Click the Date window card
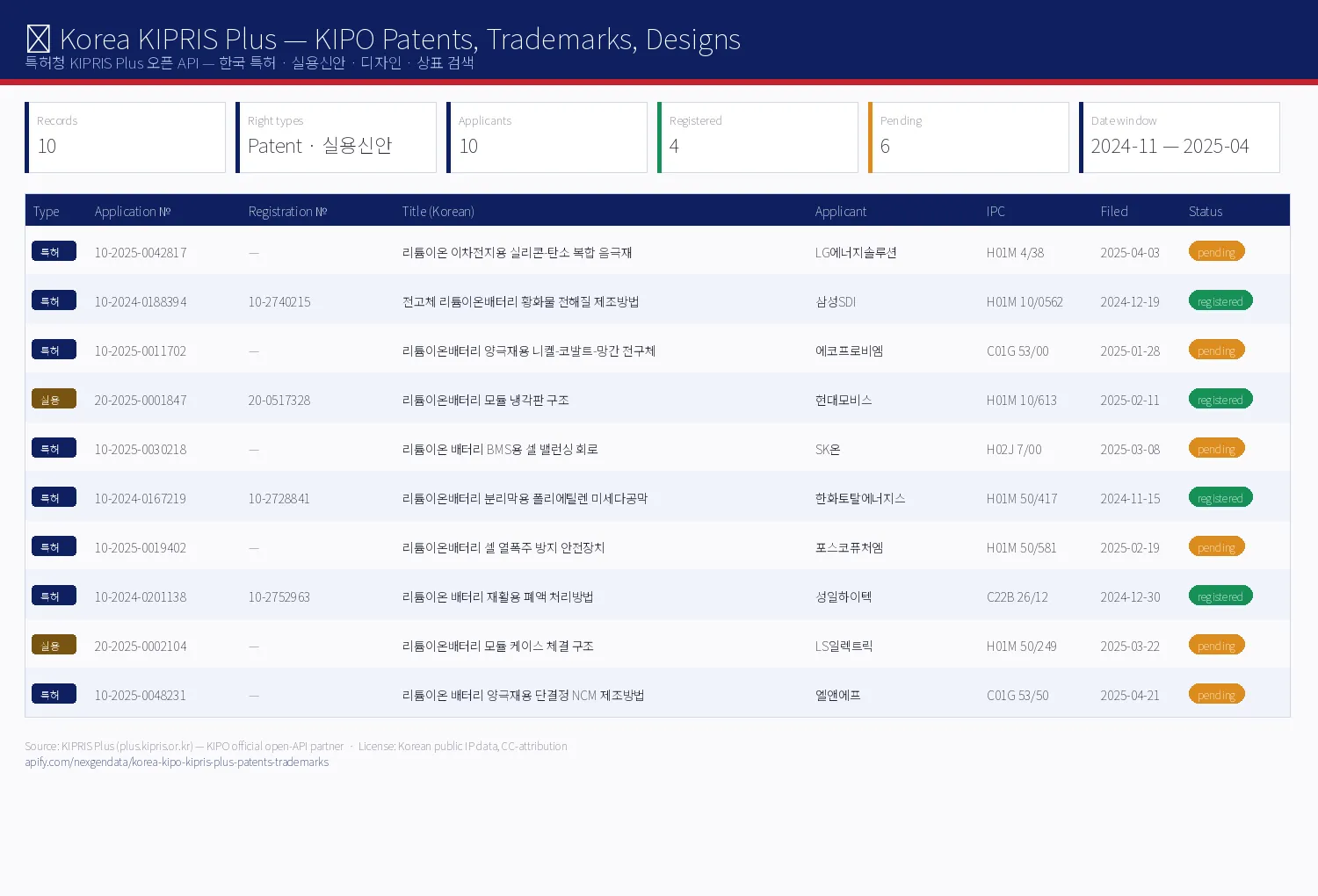The height and width of the screenshot is (896, 1318). [x=1180, y=137]
